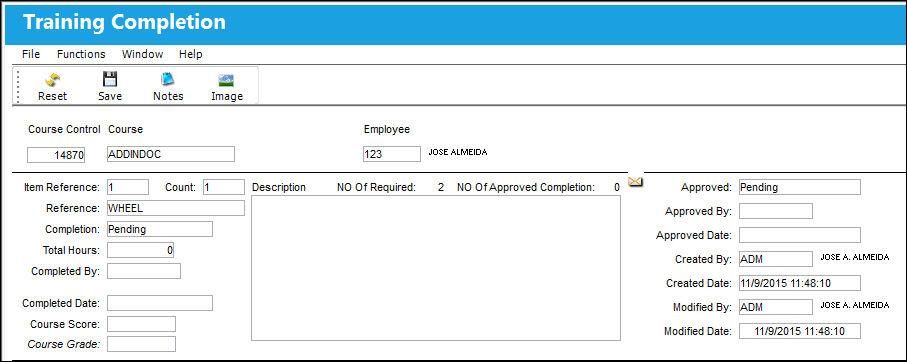The height and width of the screenshot is (362, 907).
Task: Click the Total Hours field
Action: click(x=141, y=250)
